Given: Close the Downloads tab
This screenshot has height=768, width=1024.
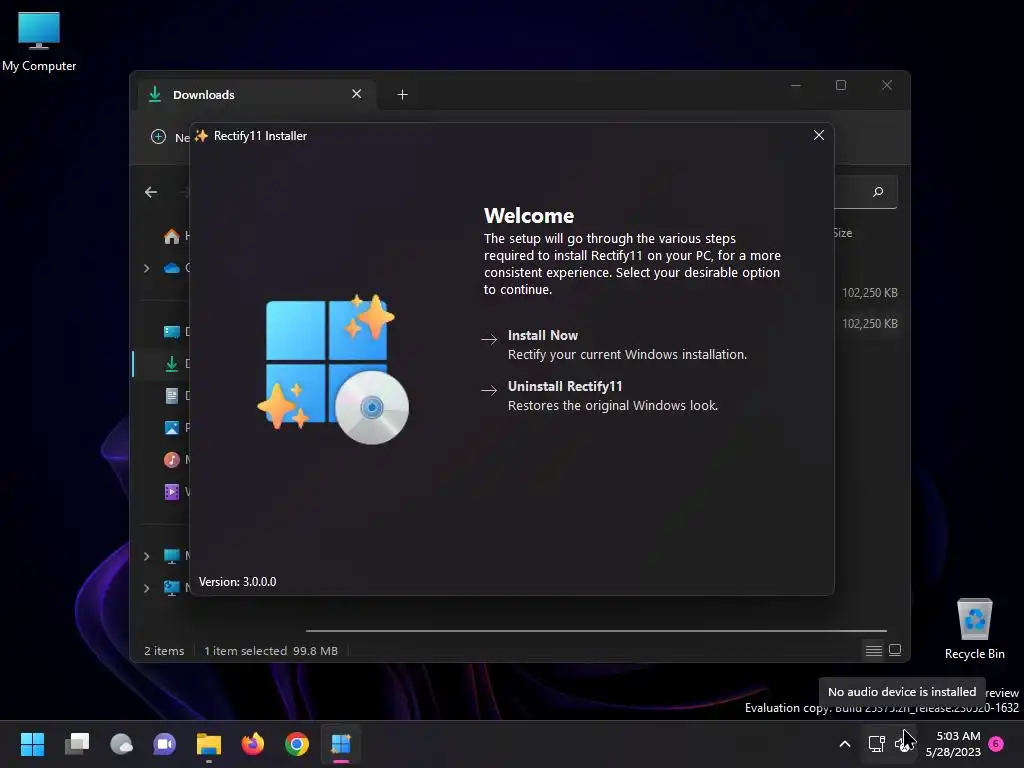Looking at the screenshot, I should [357, 94].
